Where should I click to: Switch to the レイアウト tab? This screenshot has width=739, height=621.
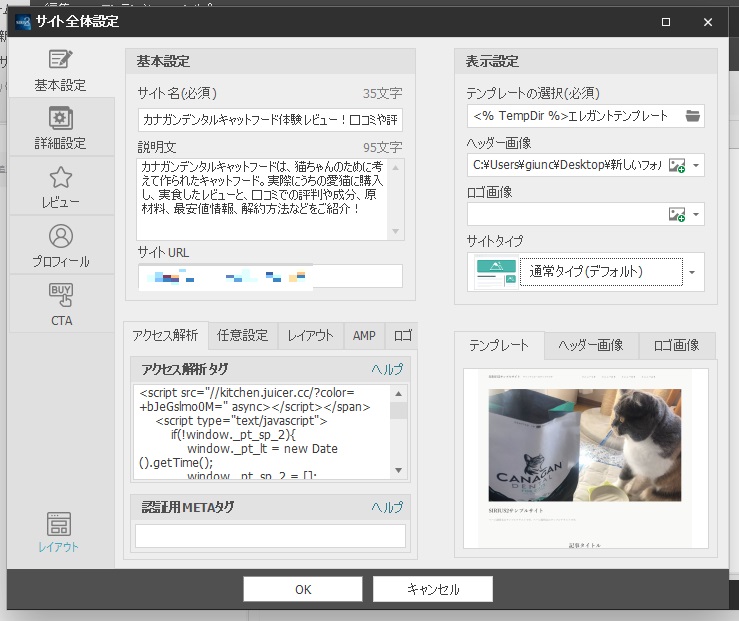point(311,335)
